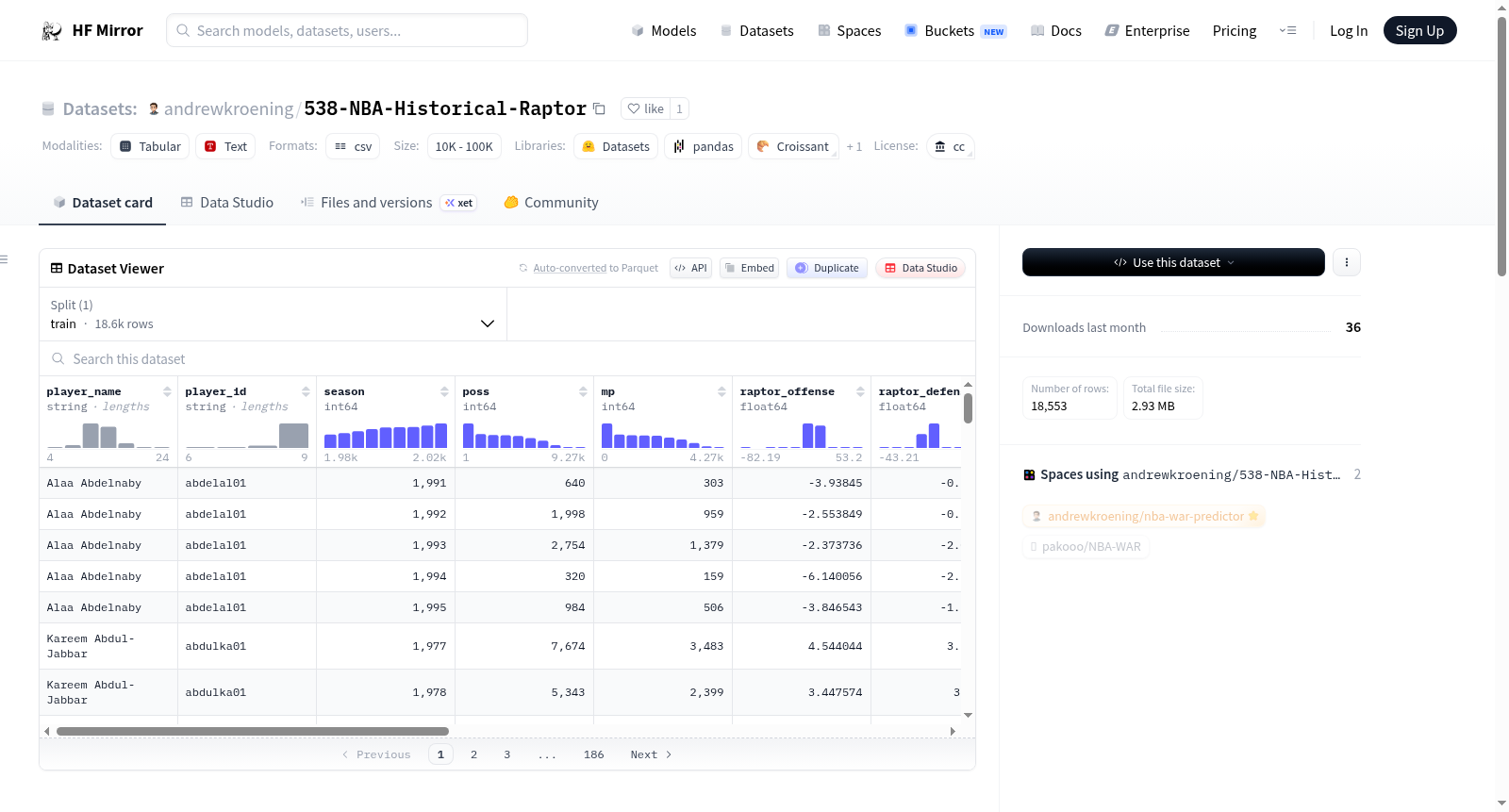
Task: Open the Docs page
Action: coord(1055,31)
